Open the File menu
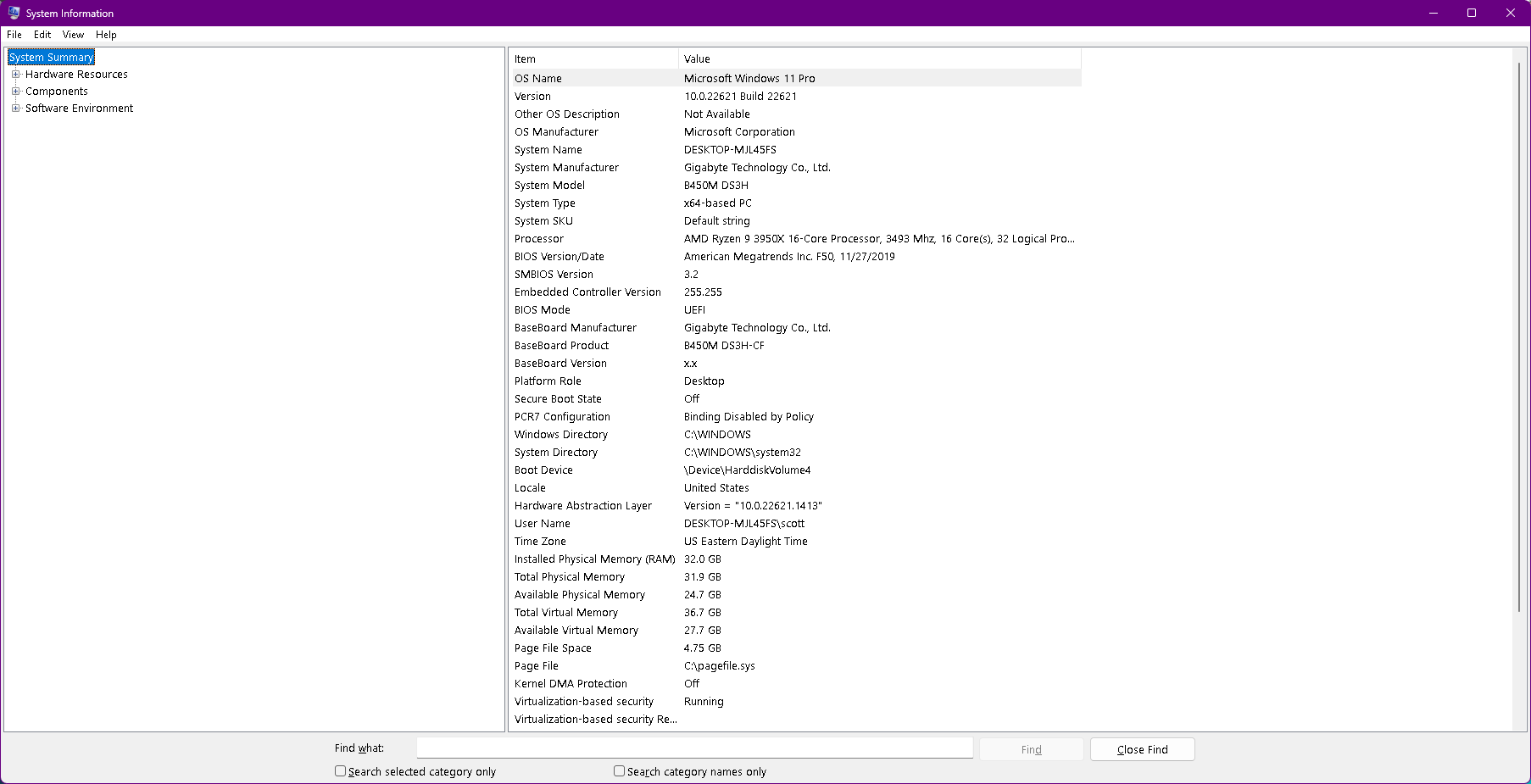Viewport: 1531px width, 784px height. point(14,35)
